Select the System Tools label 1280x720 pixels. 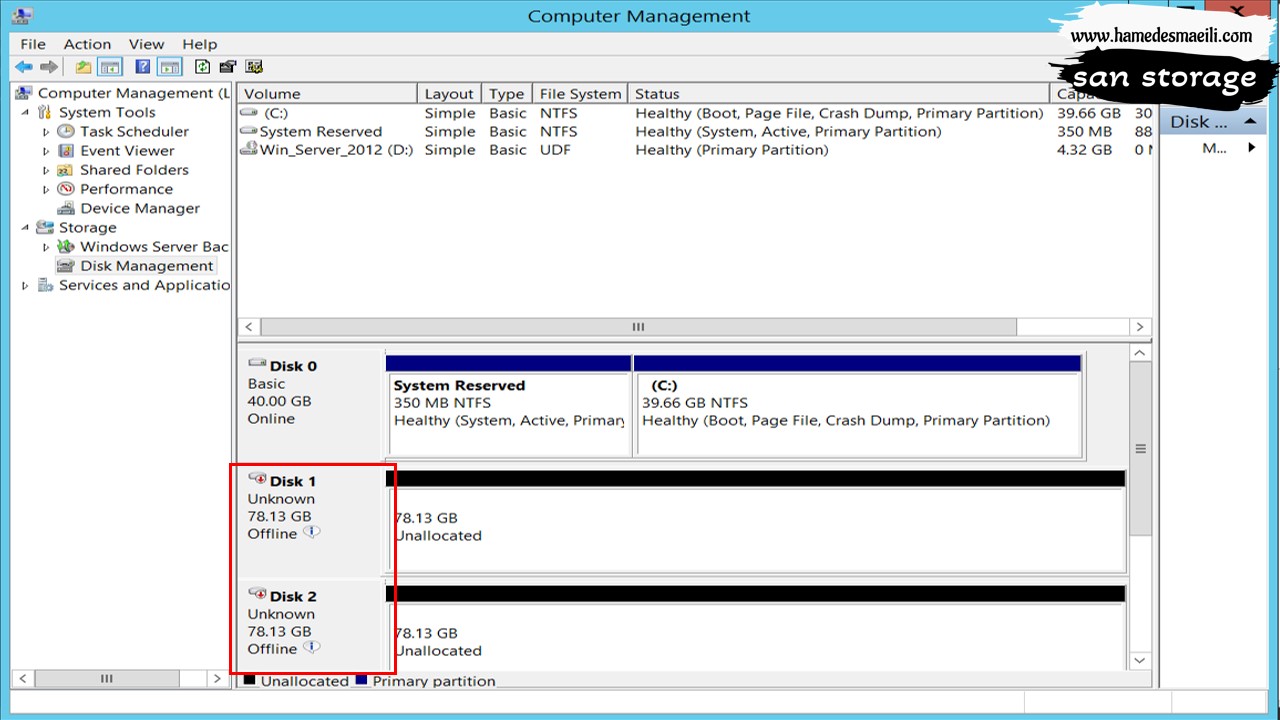pos(107,112)
